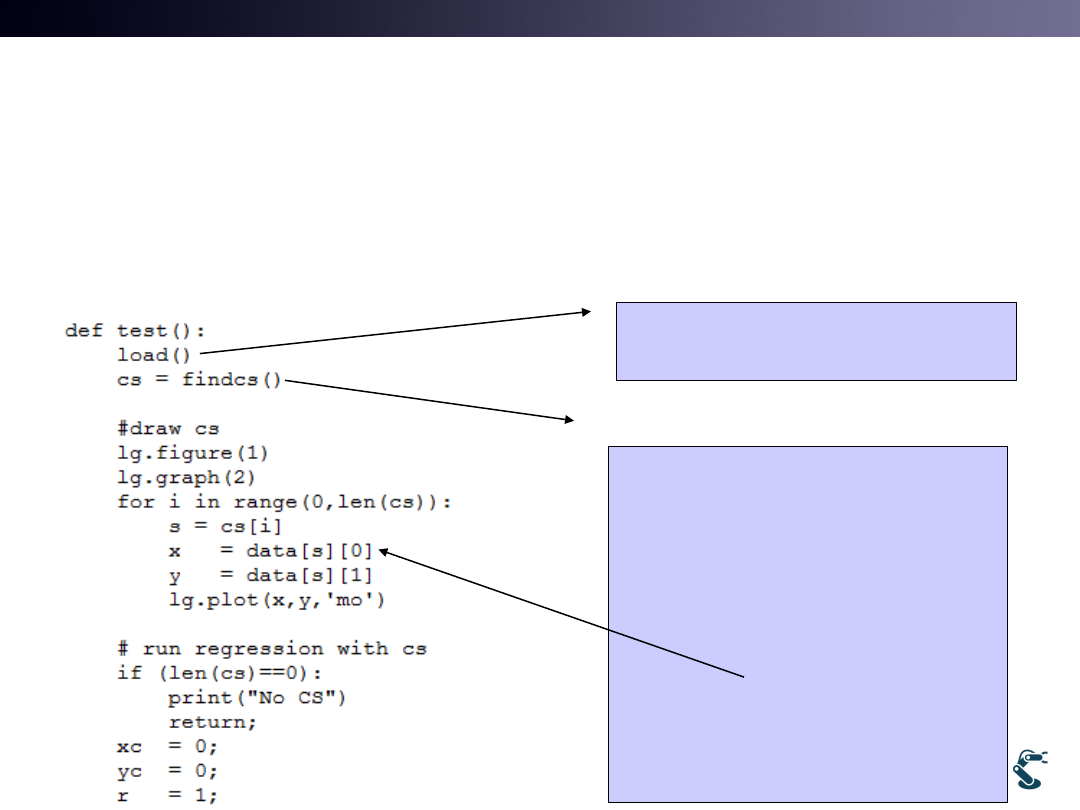Click the 'return;' statement
This screenshot has width=1080, height=810.
click(204, 722)
